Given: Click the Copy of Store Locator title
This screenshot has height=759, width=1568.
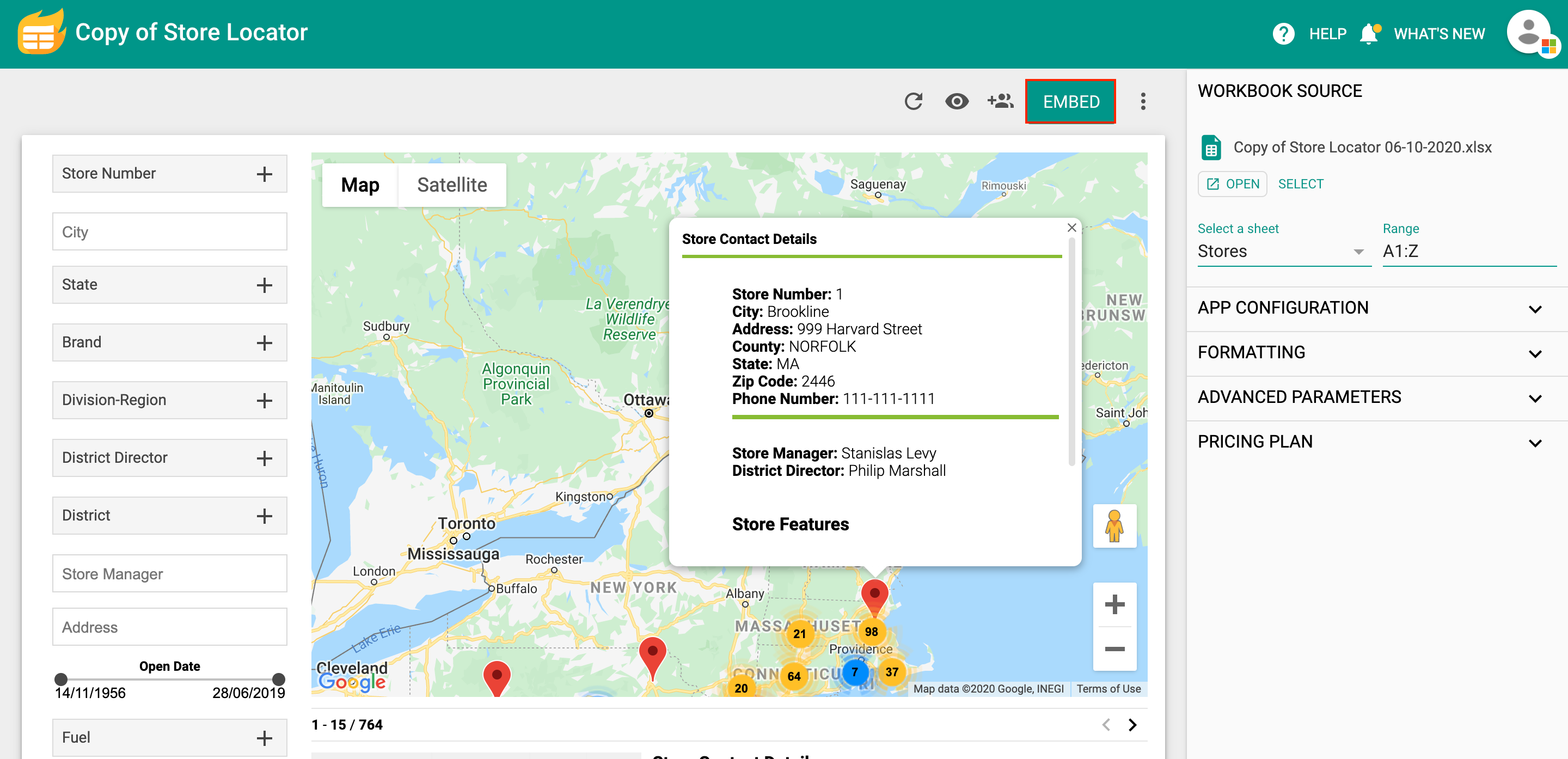Looking at the screenshot, I should (x=191, y=32).
